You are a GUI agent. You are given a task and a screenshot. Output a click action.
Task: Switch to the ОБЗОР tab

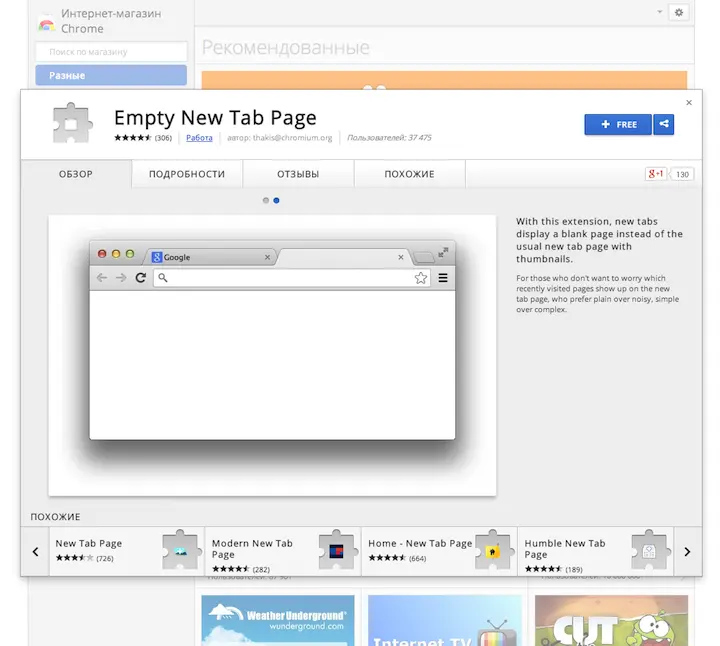coord(76,174)
